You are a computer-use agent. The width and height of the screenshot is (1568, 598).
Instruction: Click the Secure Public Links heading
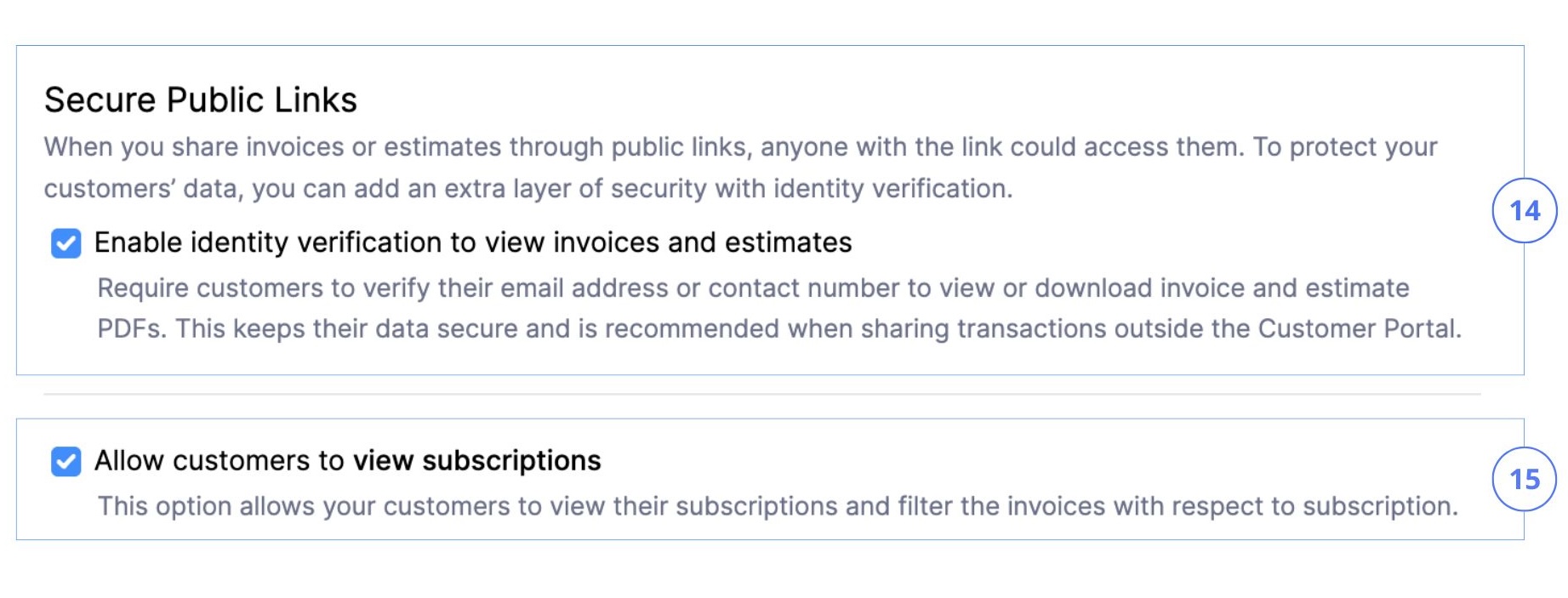tap(200, 100)
